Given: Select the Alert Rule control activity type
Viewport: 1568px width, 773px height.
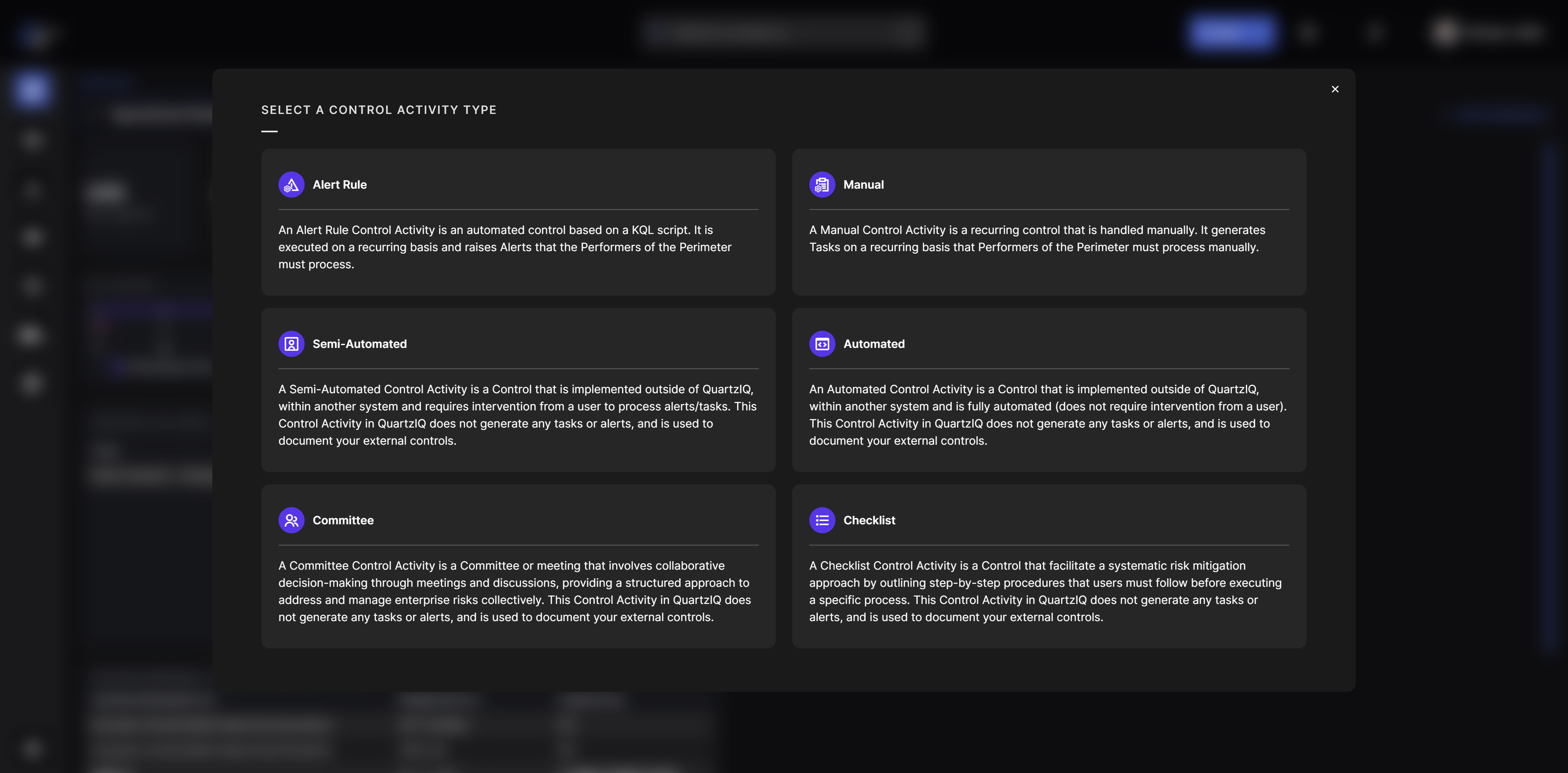Looking at the screenshot, I should (x=518, y=222).
